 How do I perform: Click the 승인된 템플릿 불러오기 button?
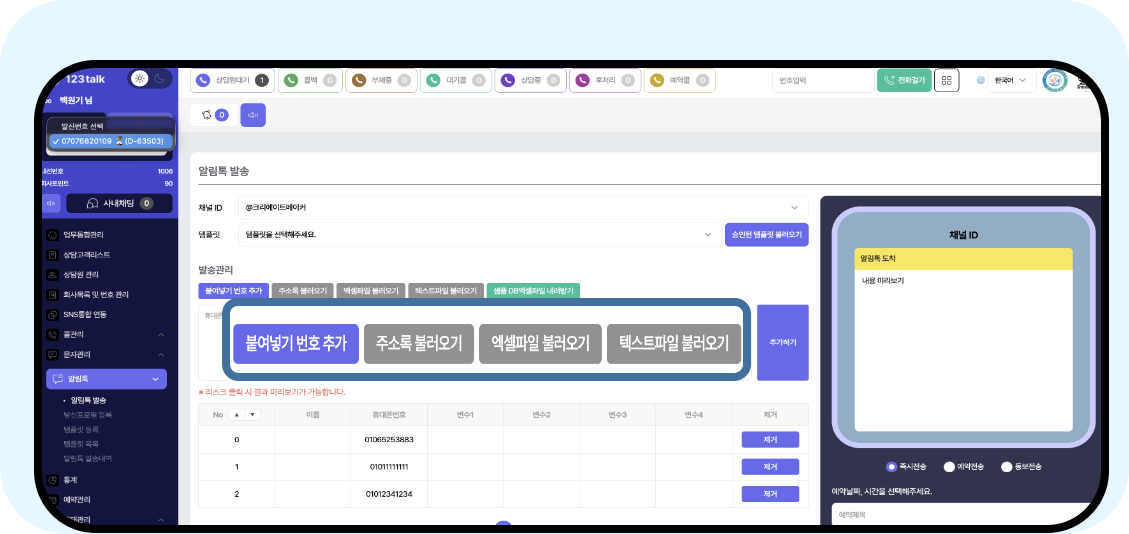(766, 235)
